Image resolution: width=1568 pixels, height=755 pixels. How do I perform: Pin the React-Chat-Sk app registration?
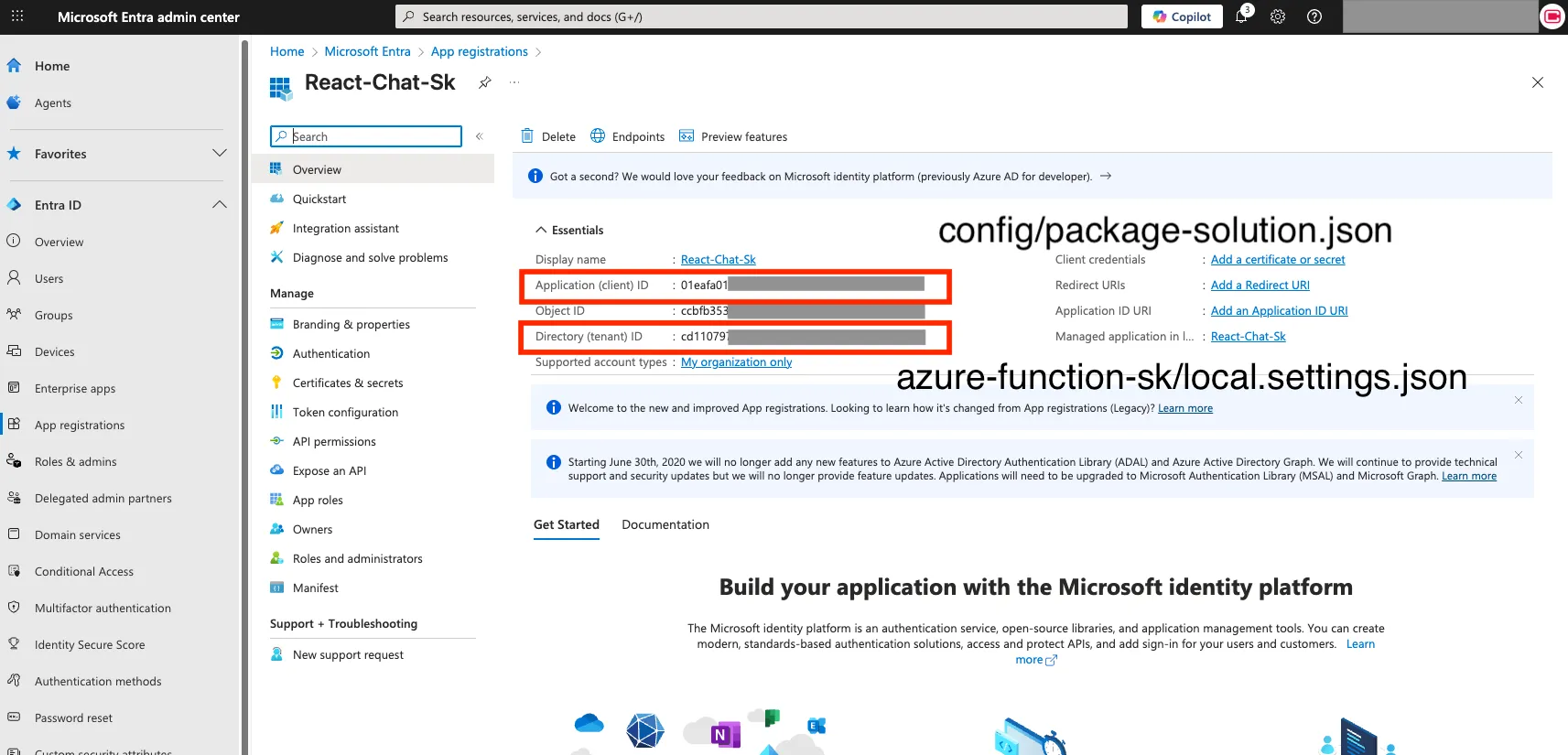(485, 82)
